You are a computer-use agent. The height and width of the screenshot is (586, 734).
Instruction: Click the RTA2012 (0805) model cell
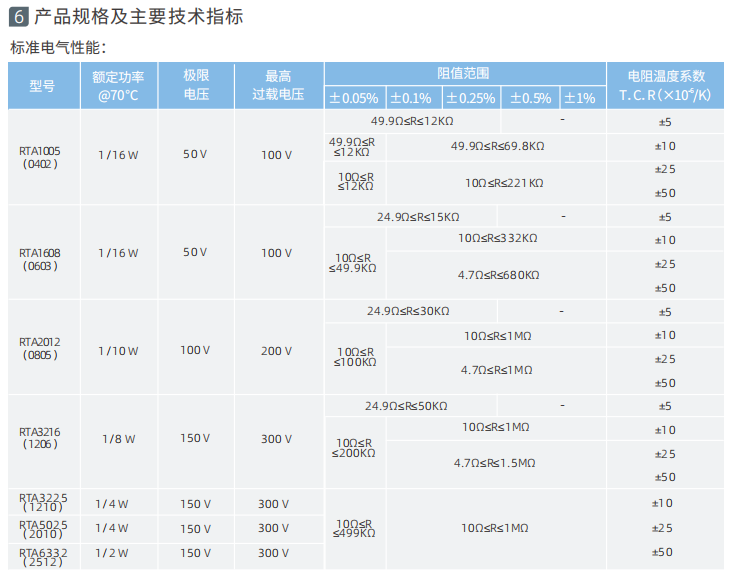(x=41, y=347)
